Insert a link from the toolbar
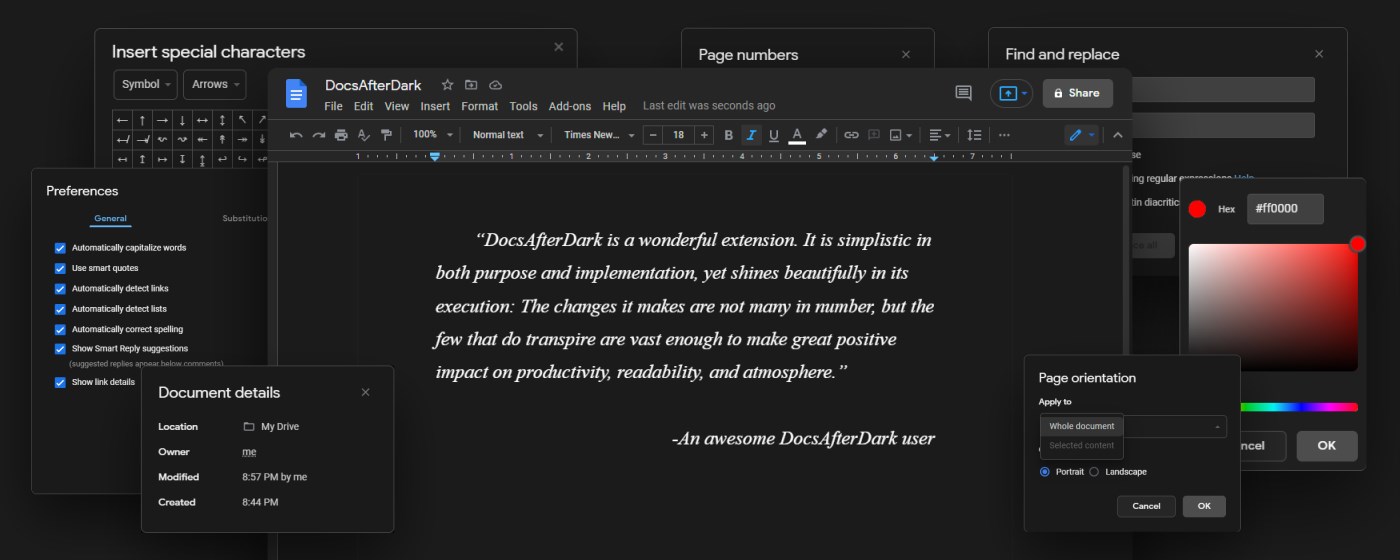The image size is (1400, 560). [x=851, y=135]
